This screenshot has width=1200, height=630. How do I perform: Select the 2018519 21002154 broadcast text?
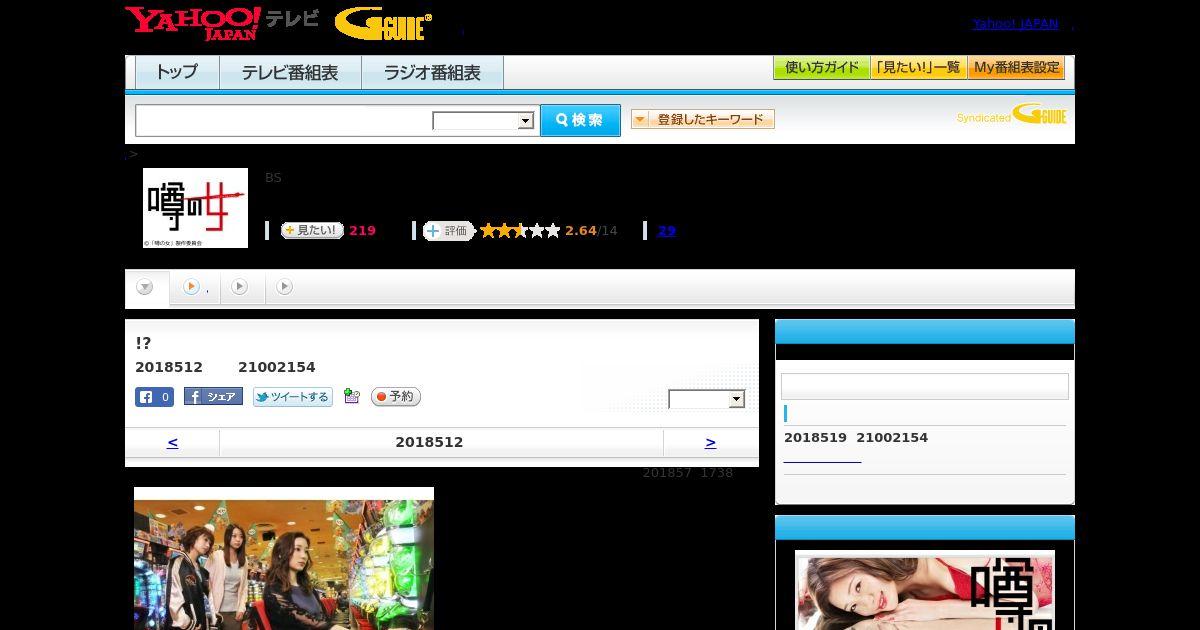(856, 438)
